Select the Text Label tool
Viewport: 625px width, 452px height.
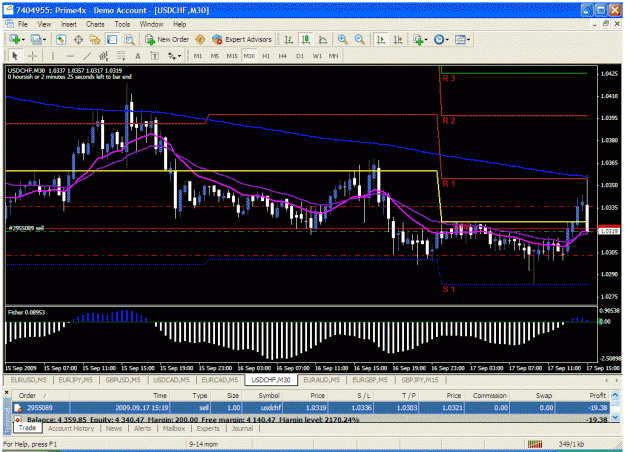tap(155, 56)
